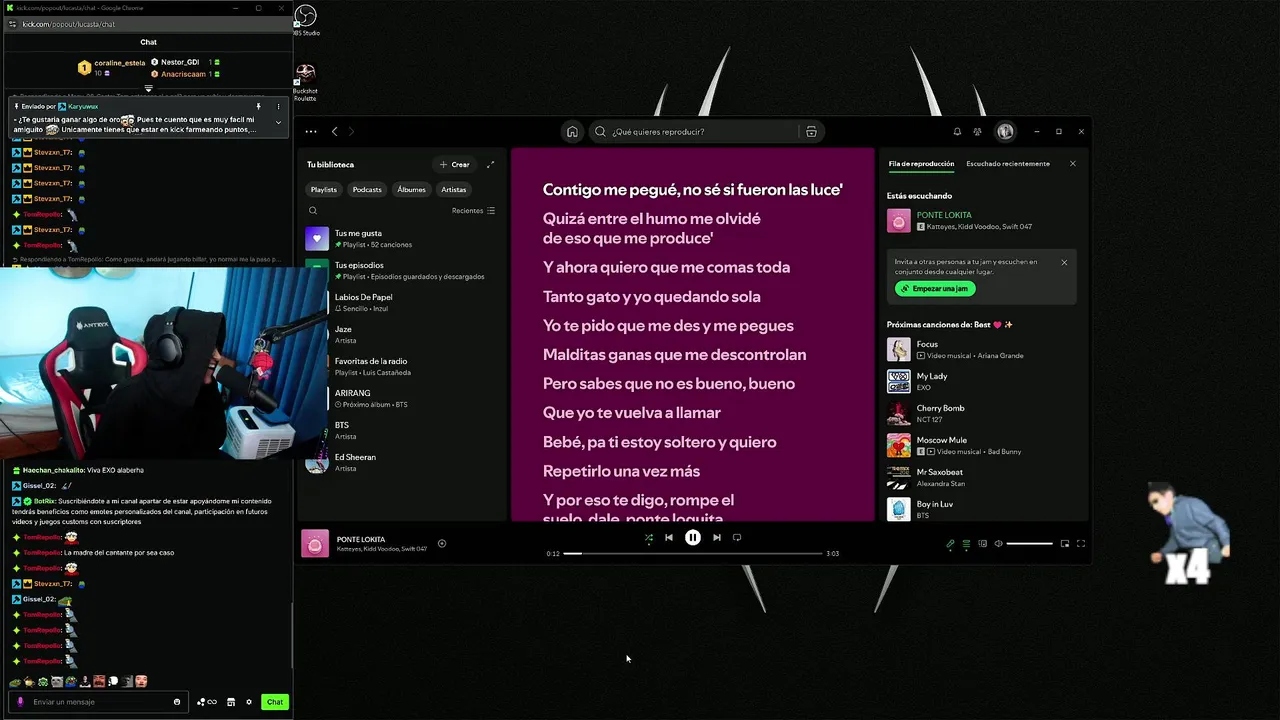The width and height of the screenshot is (1280, 720).
Task: Seek on song progress bar
Action: pos(692,553)
